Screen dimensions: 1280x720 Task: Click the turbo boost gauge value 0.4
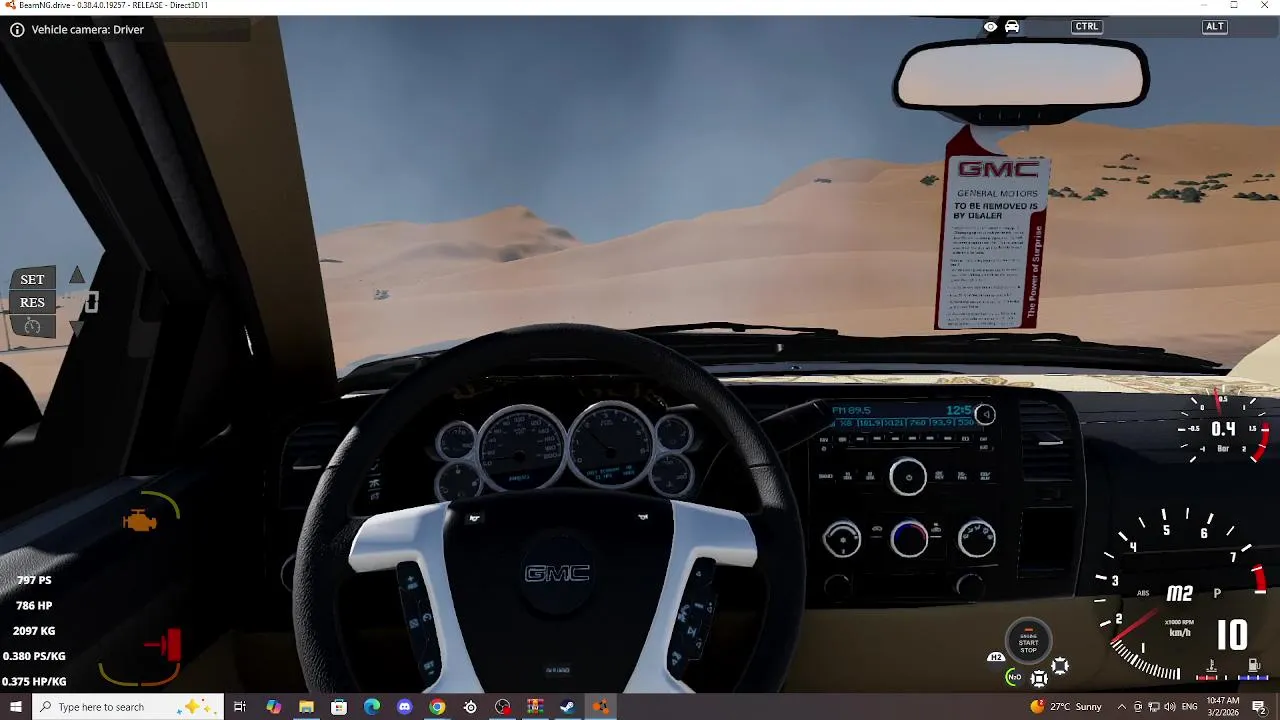[x=1224, y=429]
